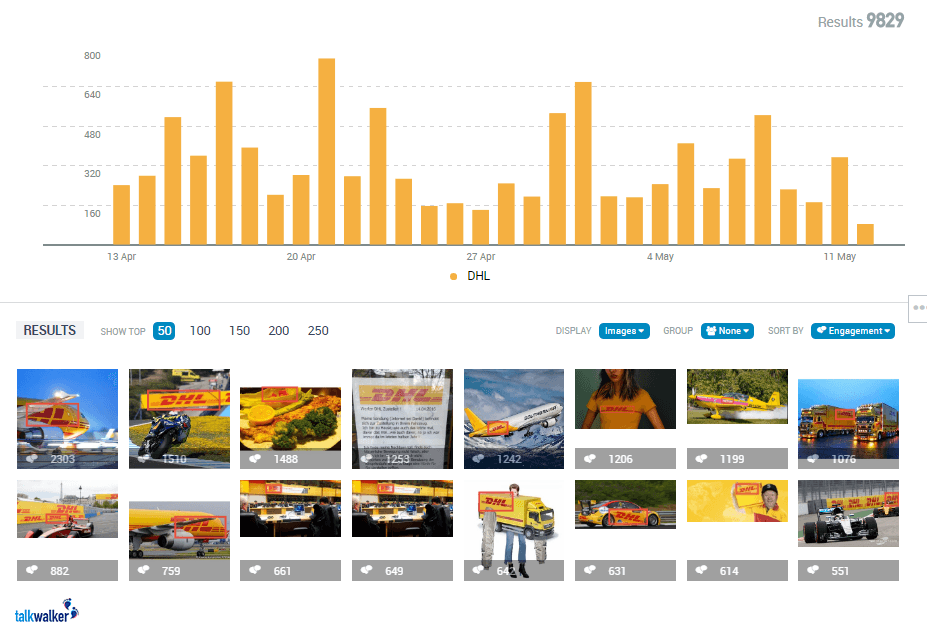This screenshot has width=927, height=624.
Task: Click the engagement icon under the 551 Mercedes photo
Action: tap(810, 570)
